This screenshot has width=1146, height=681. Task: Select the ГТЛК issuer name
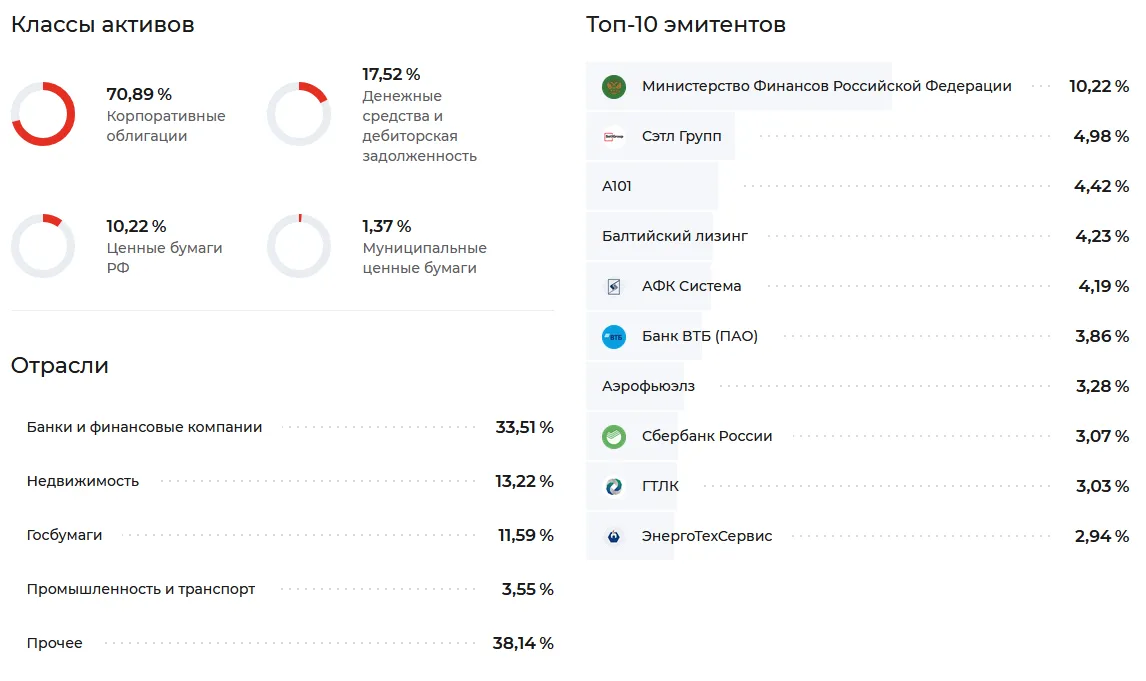pyautogui.click(x=660, y=486)
